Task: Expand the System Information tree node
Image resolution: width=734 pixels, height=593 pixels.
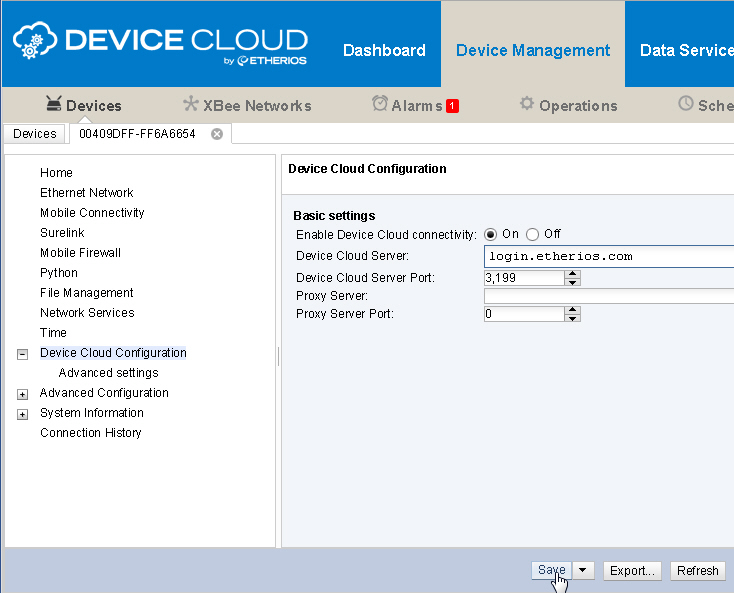Action: point(22,414)
